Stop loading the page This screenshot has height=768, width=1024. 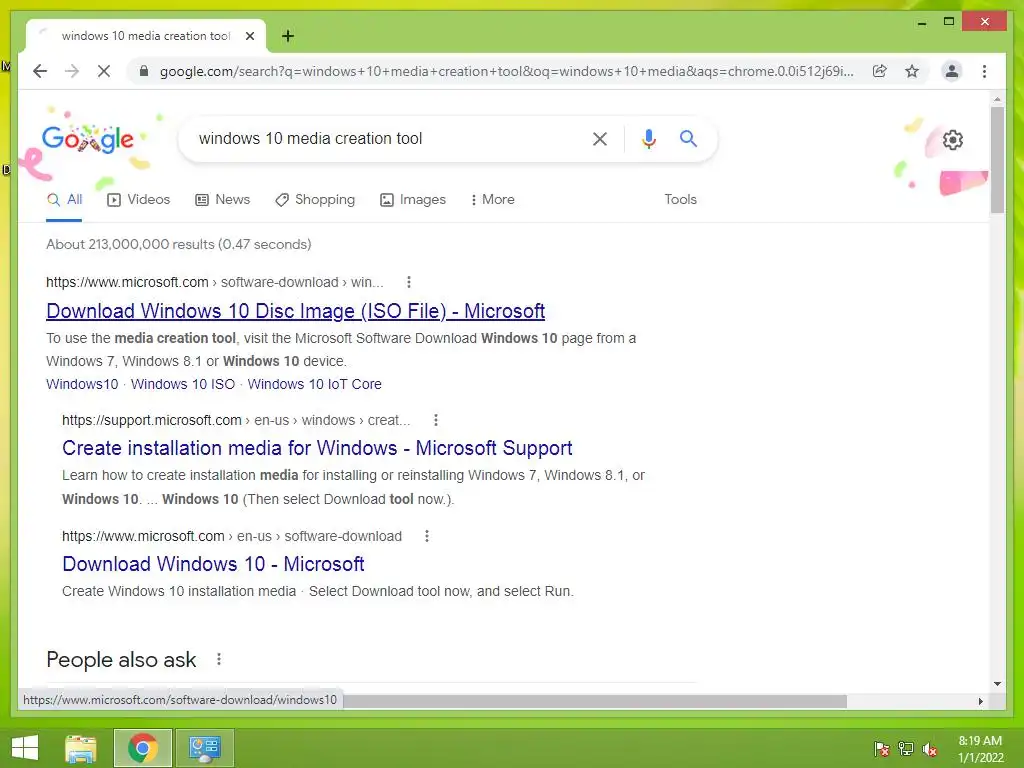pyautogui.click(x=104, y=71)
